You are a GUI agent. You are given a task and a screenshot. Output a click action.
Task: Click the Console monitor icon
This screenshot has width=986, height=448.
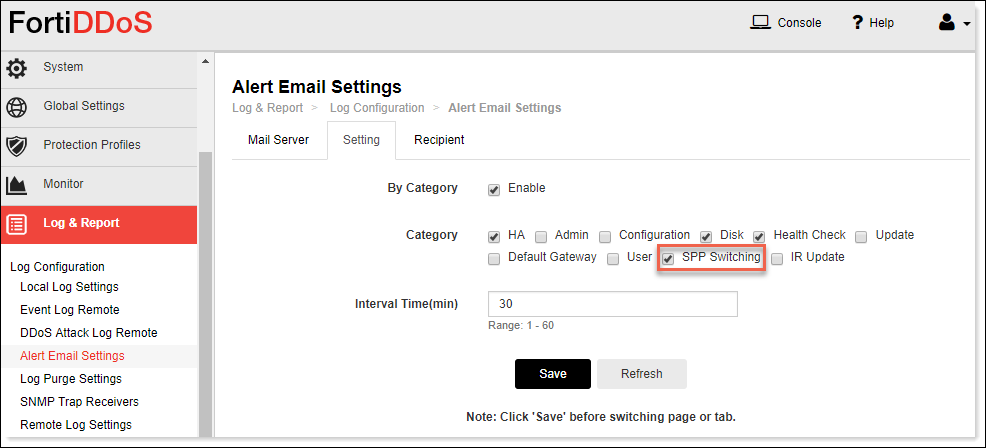(x=761, y=23)
